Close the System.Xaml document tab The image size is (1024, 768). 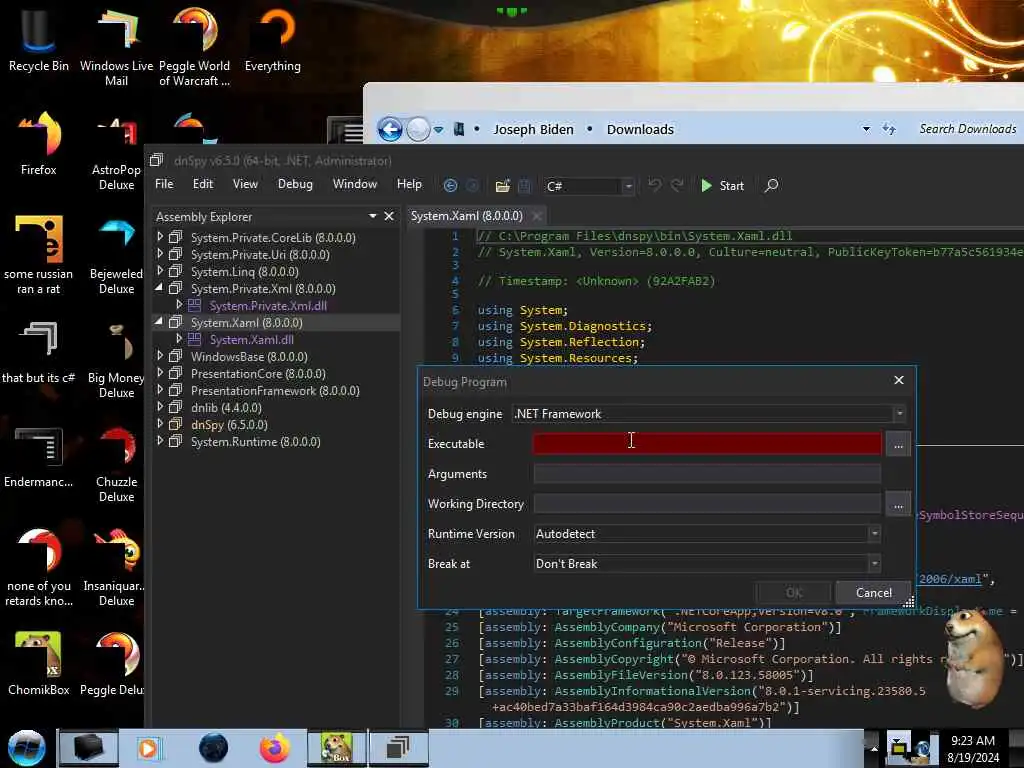pos(537,216)
